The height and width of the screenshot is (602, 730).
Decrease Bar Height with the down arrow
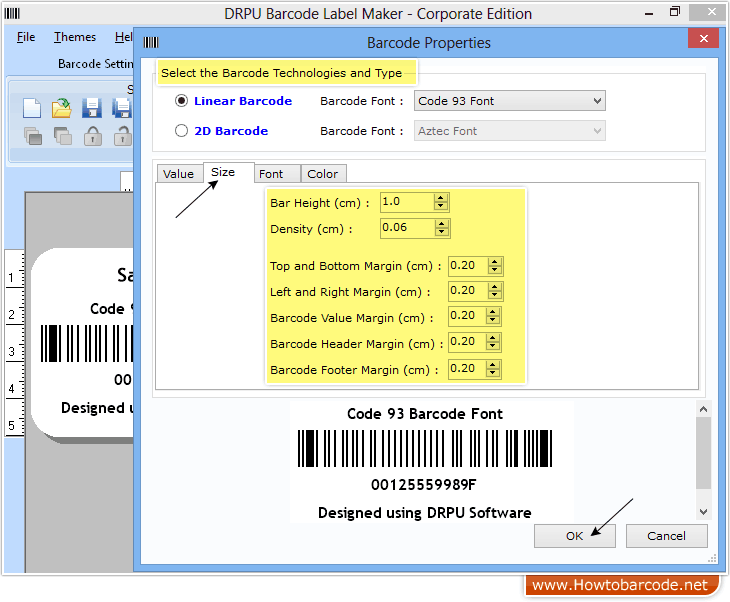(x=440, y=207)
